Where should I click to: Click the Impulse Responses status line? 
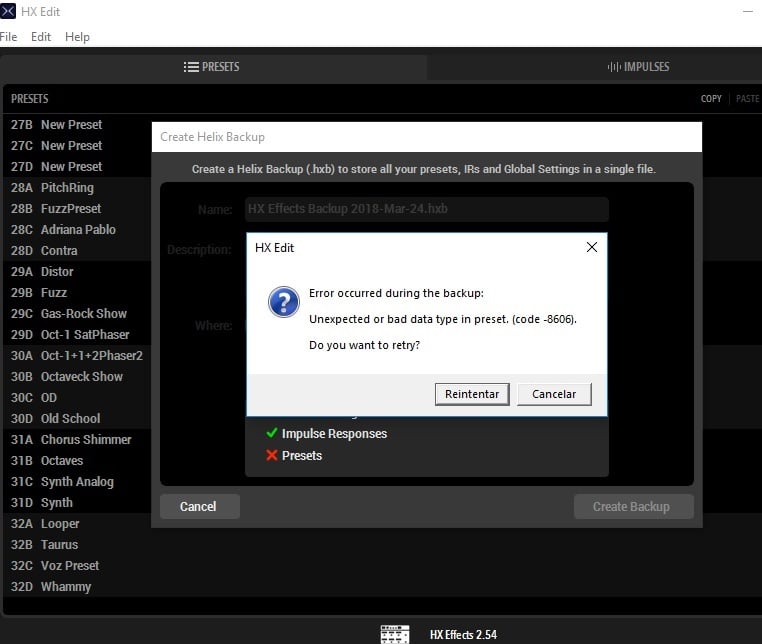click(327, 433)
